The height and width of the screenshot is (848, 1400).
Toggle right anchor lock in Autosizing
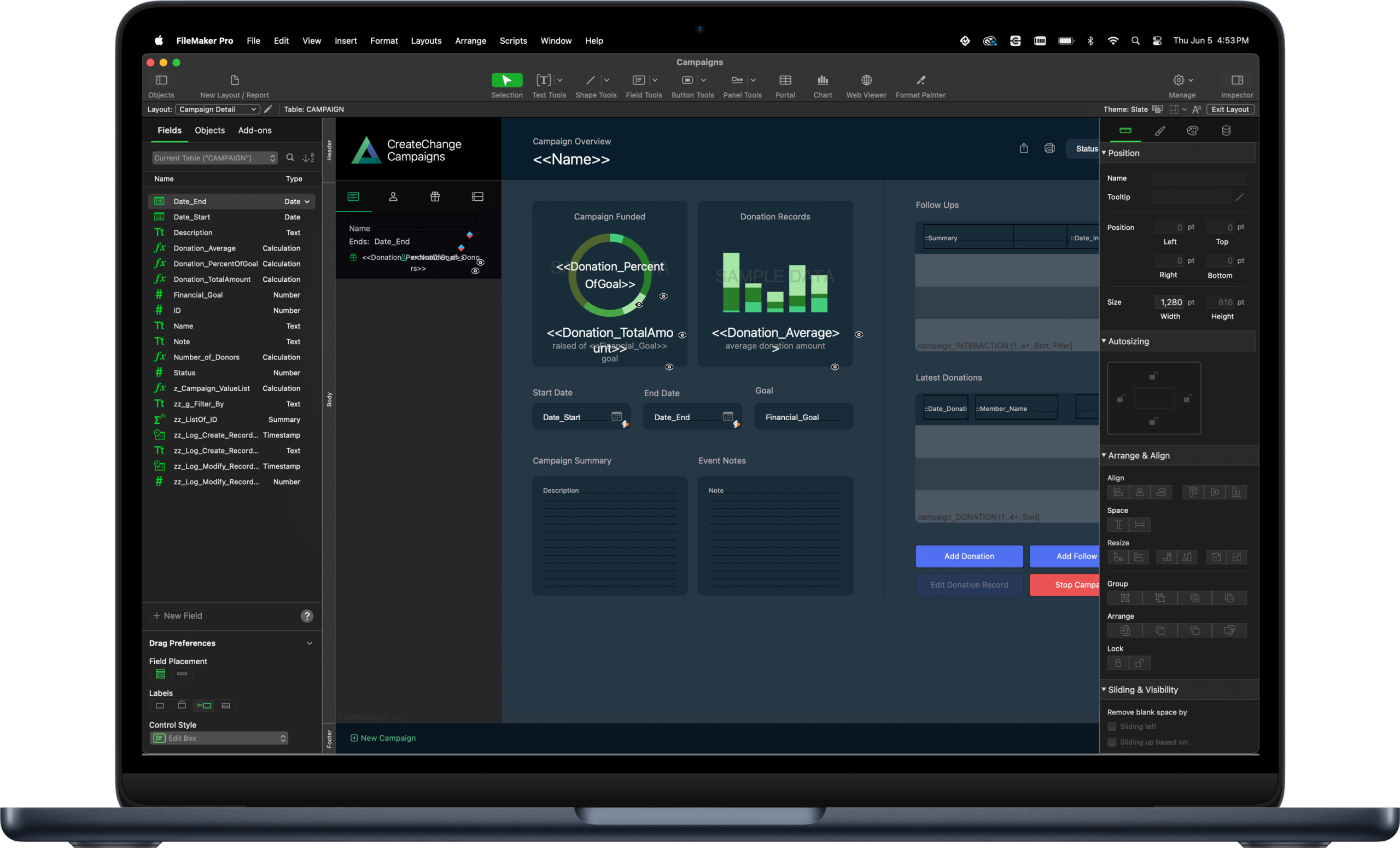[x=1187, y=398]
